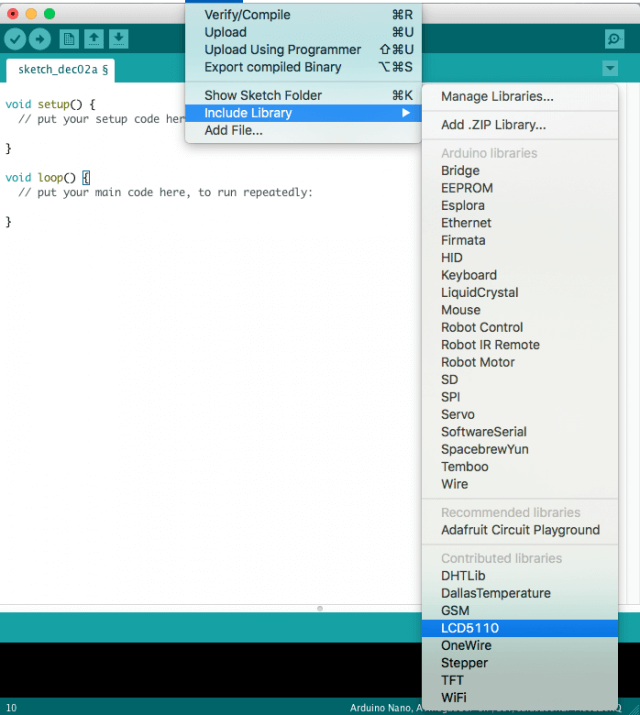The height and width of the screenshot is (715, 640).
Task: Include the LiquidCrystal library
Action: (520, 292)
